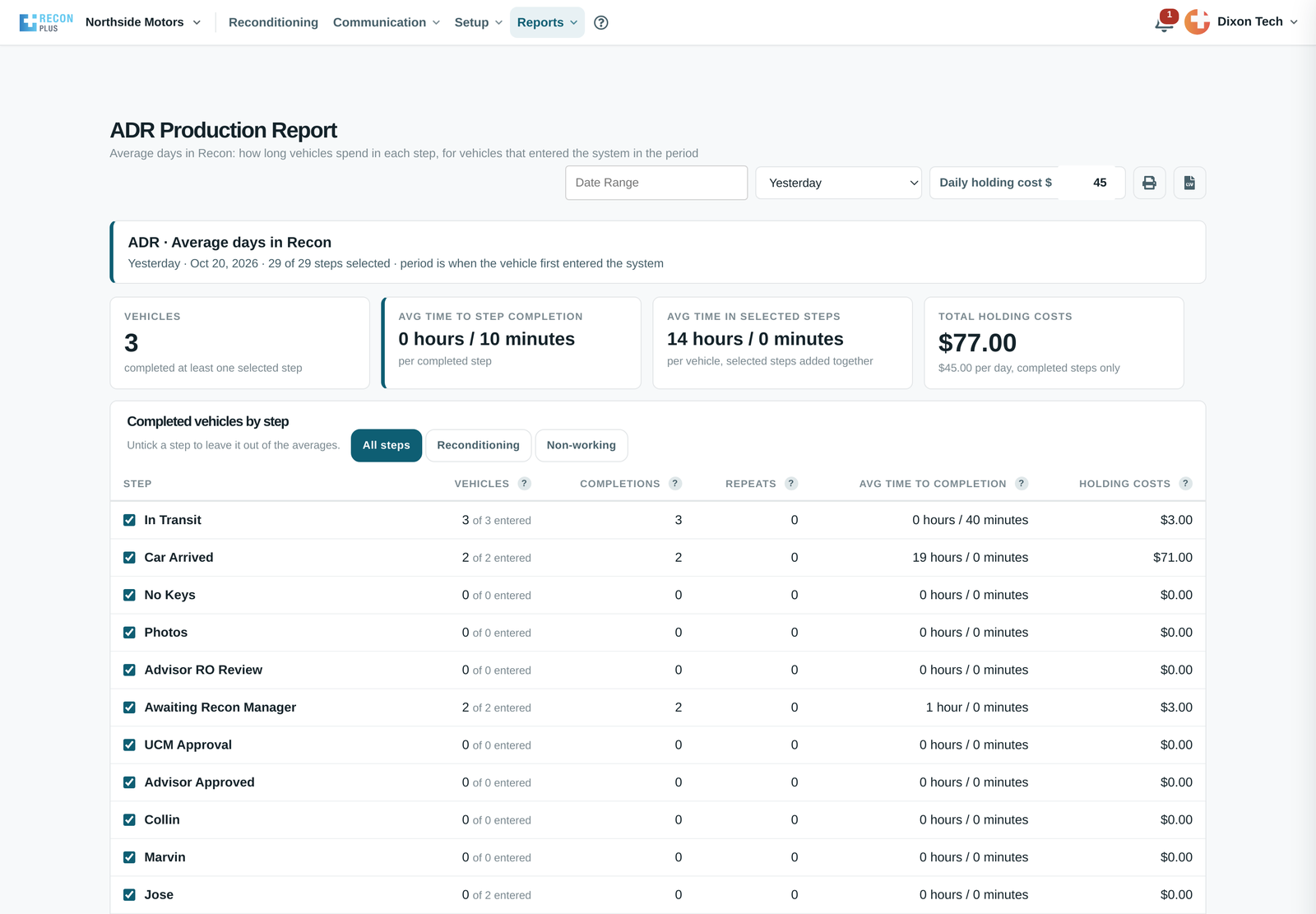Click the Collin step name
The width and height of the screenshot is (1316, 914).
pos(162,820)
